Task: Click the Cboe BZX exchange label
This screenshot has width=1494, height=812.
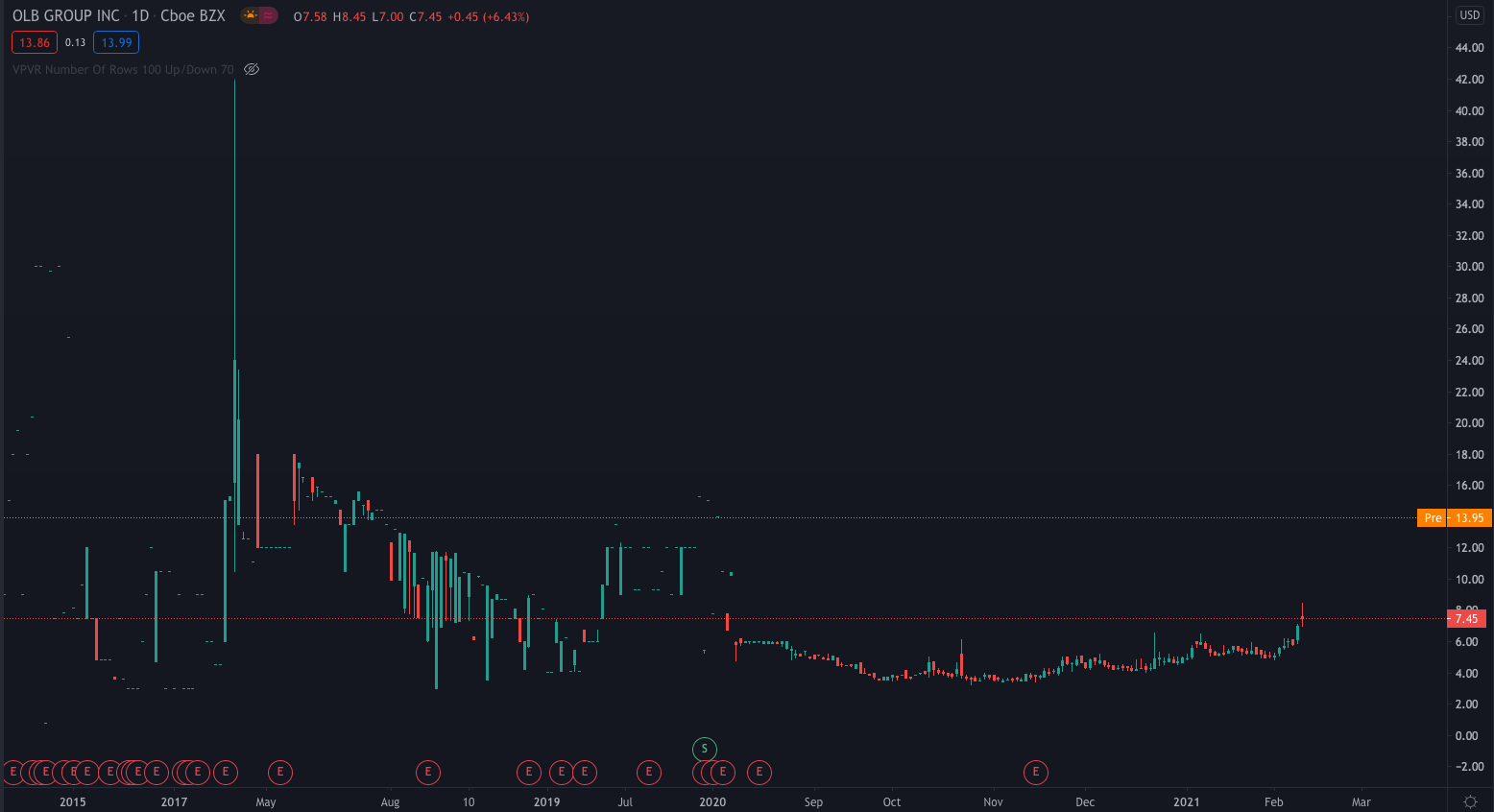Action: coord(193,16)
